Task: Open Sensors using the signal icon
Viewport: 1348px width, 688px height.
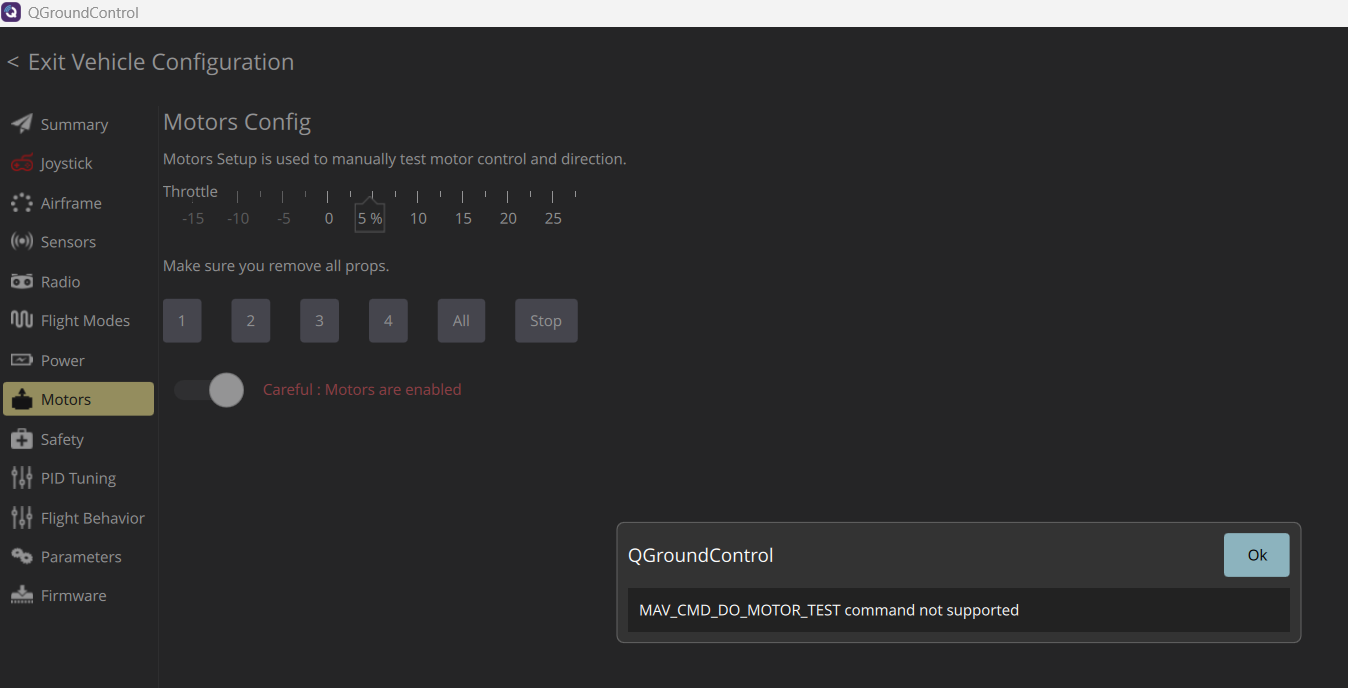Action: pos(22,242)
